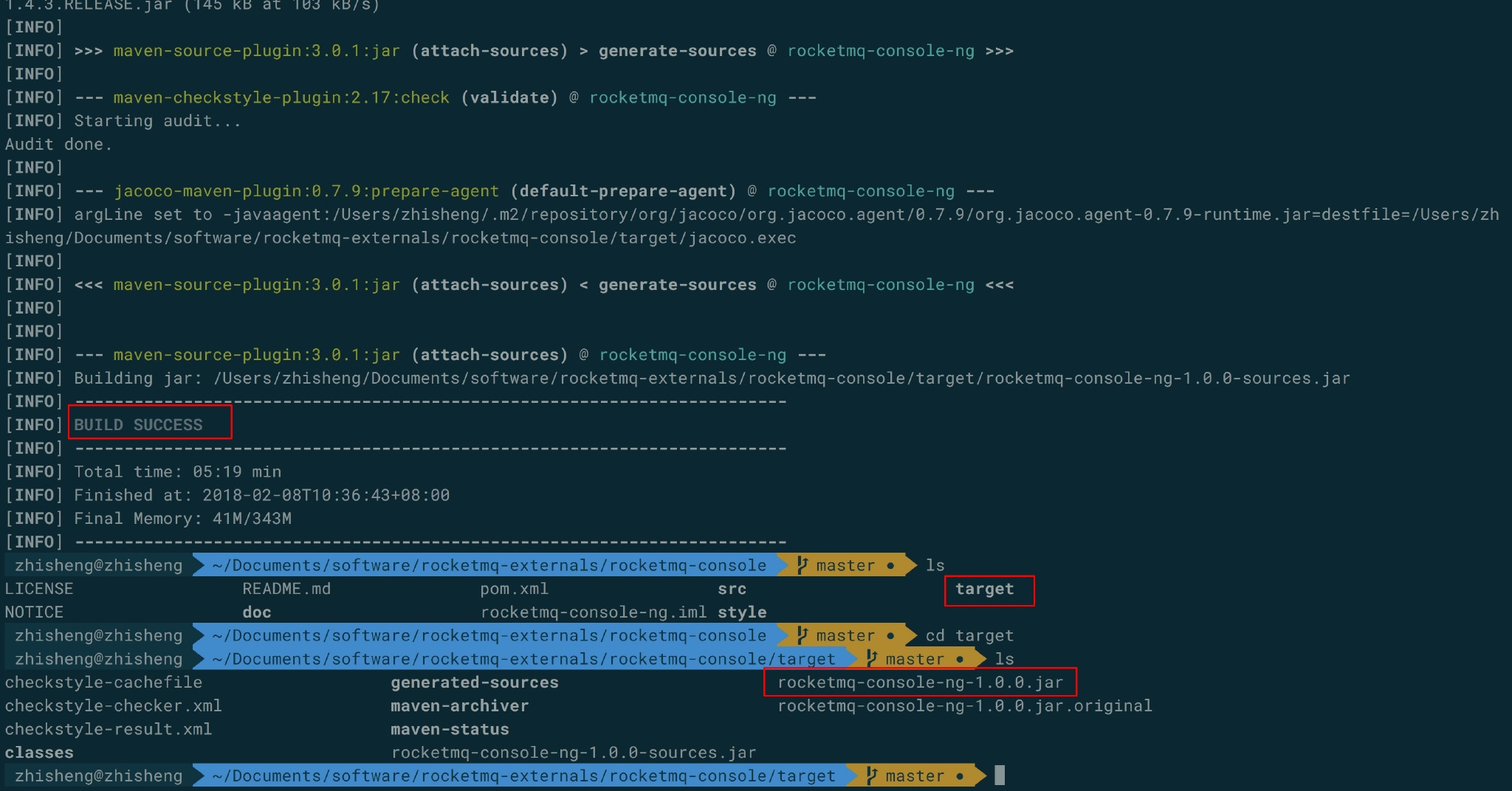1512x791 pixels.
Task: Select the 'checkstyle-checker.xml' entry
Action: coord(113,706)
